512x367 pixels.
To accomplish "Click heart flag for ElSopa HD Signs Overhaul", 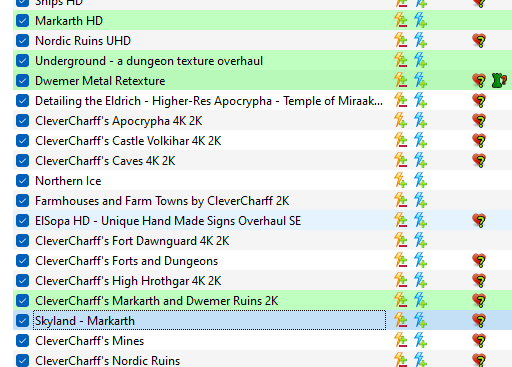I will tap(479, 221).
